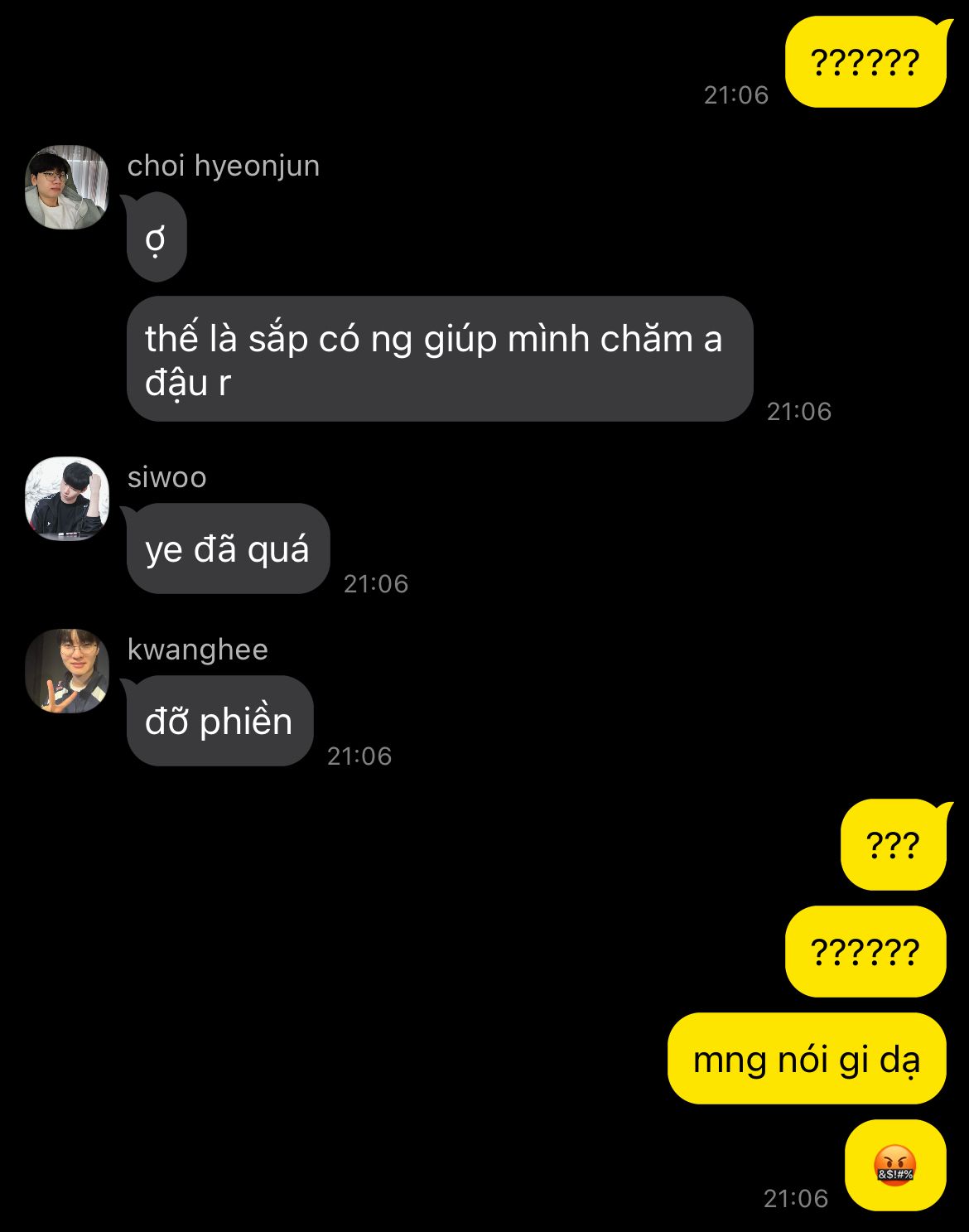View kwanghee's profile avatar
This screenshot has width=969, height=1232.
pyautogui.click(x=67, y=671)
